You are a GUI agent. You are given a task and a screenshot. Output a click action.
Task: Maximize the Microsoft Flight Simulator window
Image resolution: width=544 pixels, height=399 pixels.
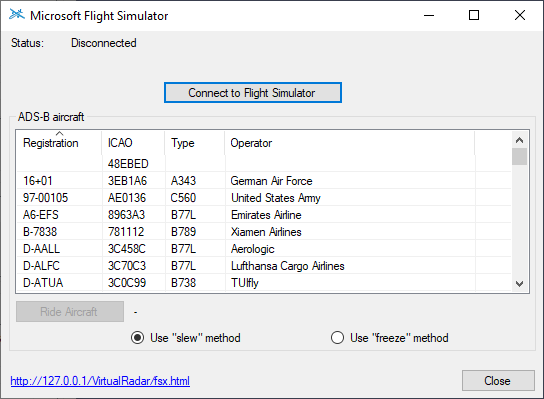(474, 15)
